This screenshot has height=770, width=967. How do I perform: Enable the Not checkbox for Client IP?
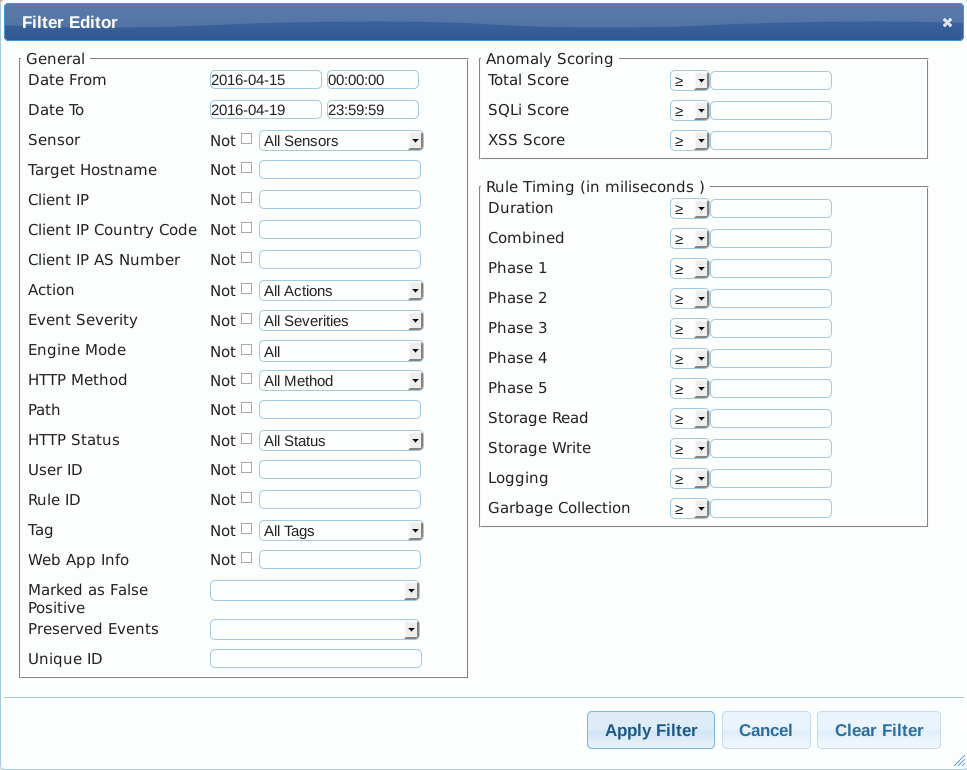[246, 199]
